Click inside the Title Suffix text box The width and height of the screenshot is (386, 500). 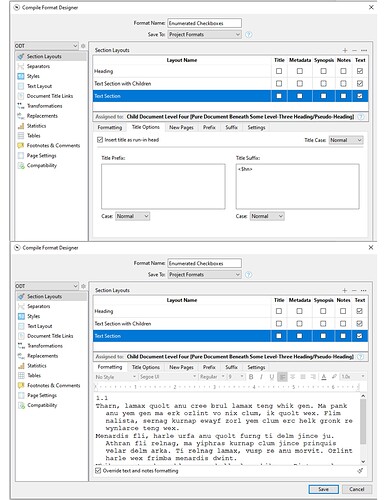coord(298,186)
